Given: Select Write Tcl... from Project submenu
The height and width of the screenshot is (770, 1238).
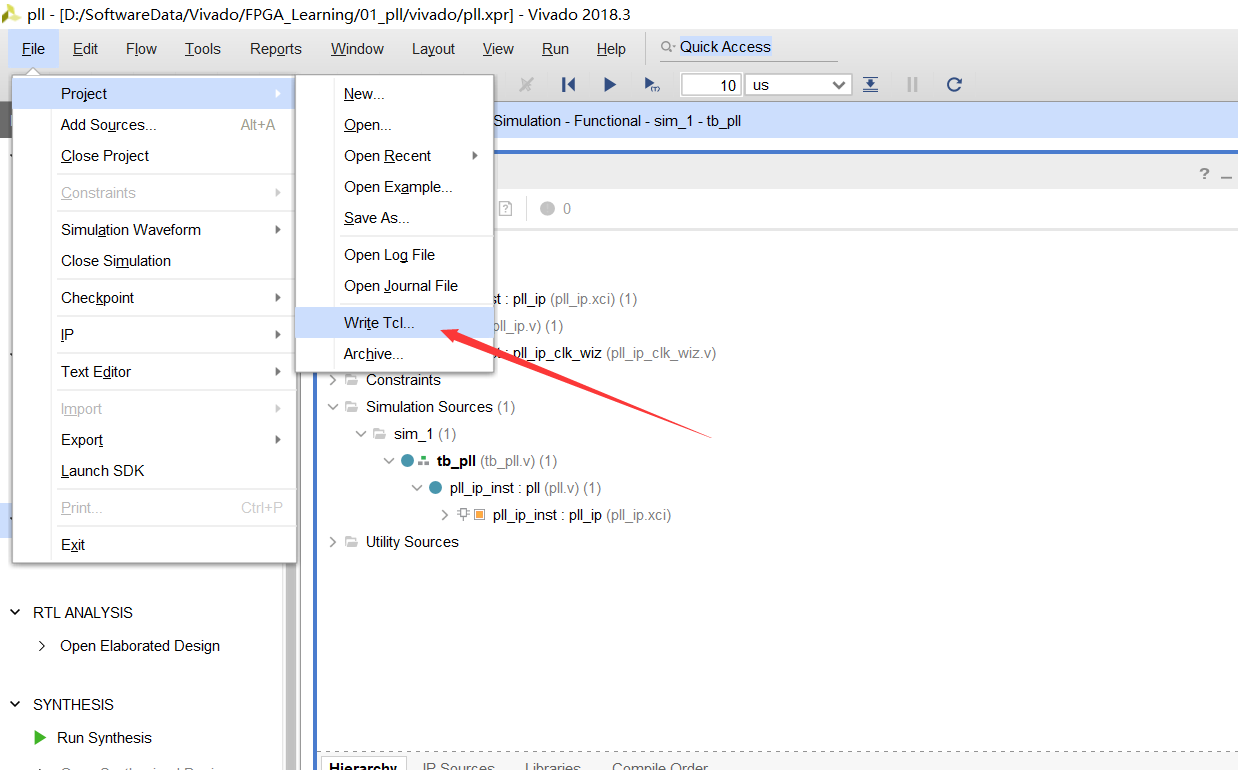Looking at the screenshot, I should coord(379,323).
